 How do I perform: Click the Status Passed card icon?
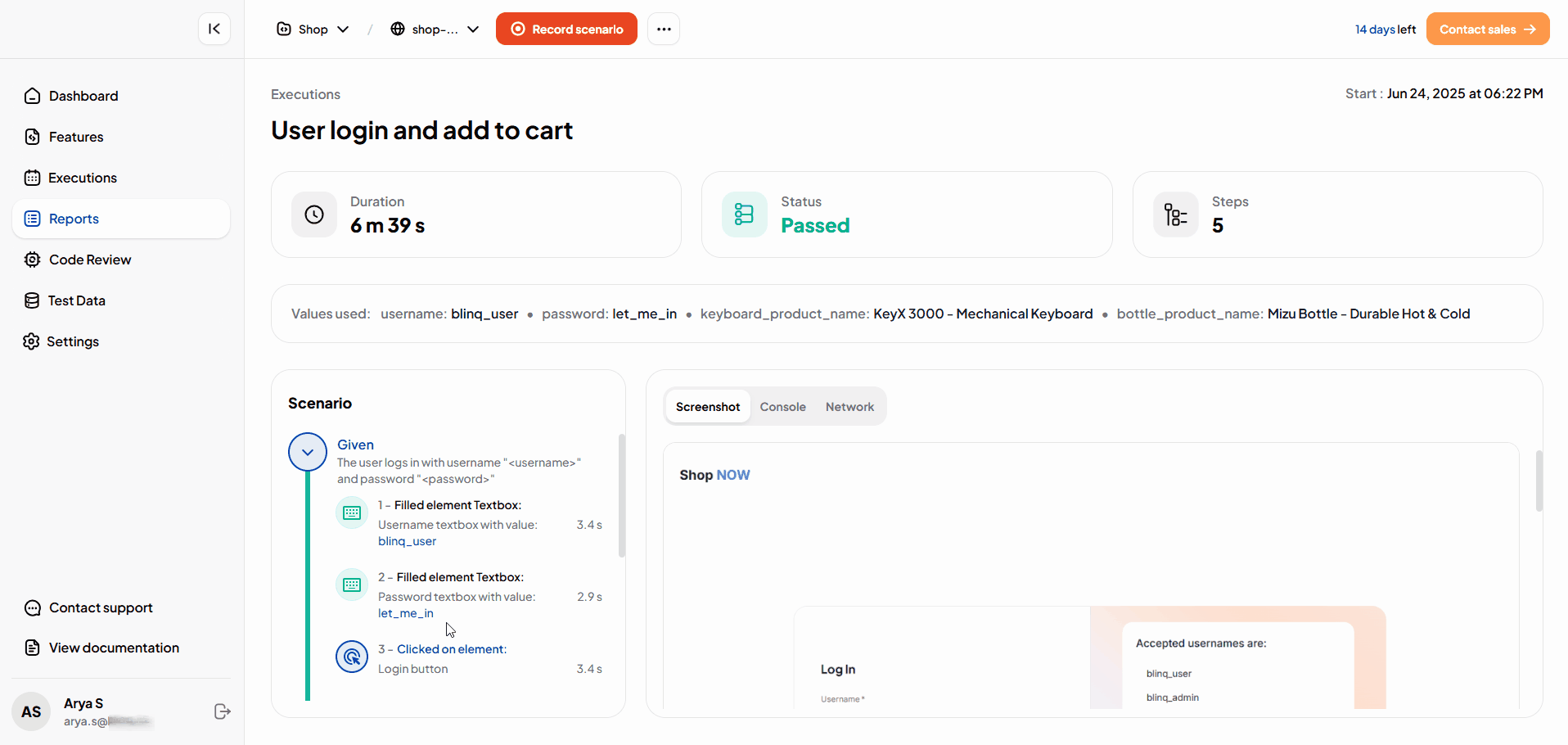[x=744, y=214]
